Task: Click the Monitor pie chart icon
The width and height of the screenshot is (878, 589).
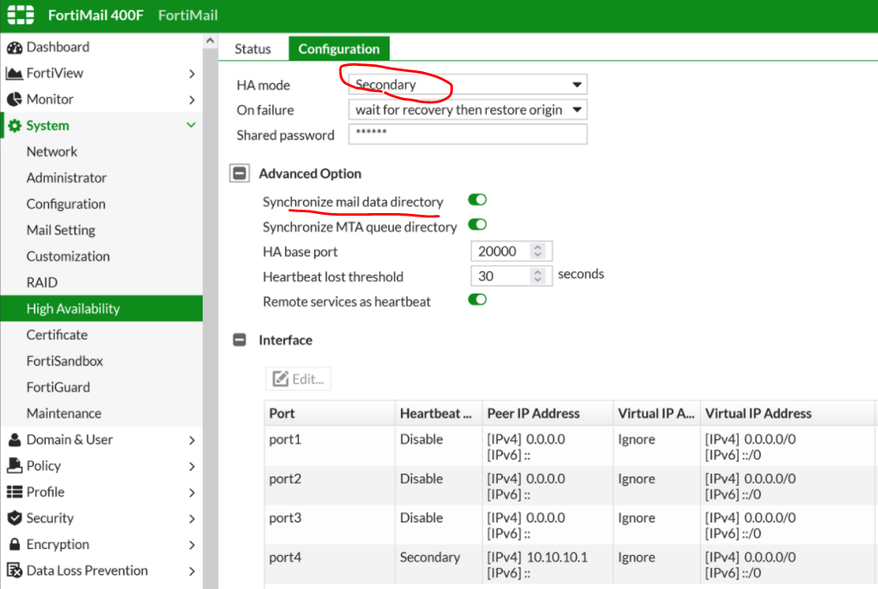Action: pos(14,99)
